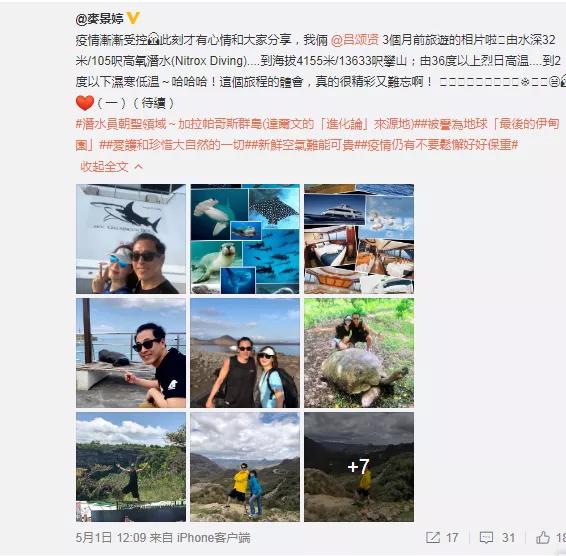Click the 5月1日 12:09 timestamp

(110, 538)
